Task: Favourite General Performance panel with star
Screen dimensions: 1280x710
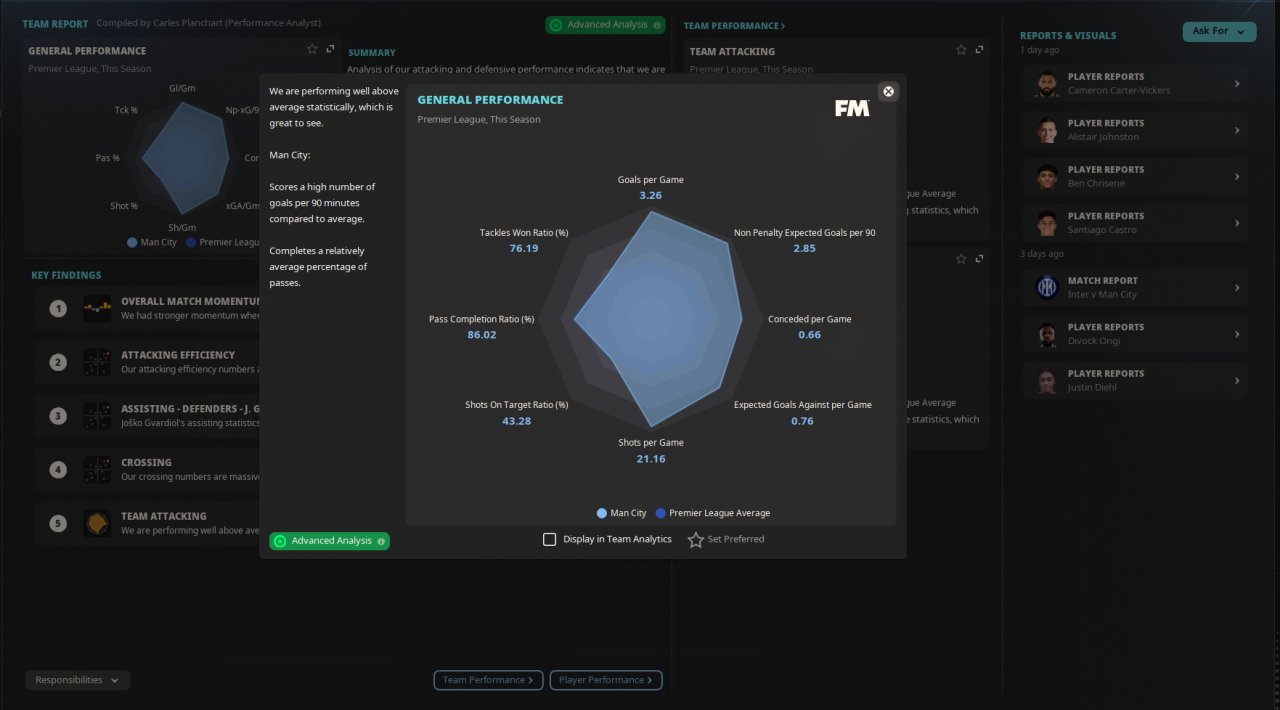Action: 312,49
